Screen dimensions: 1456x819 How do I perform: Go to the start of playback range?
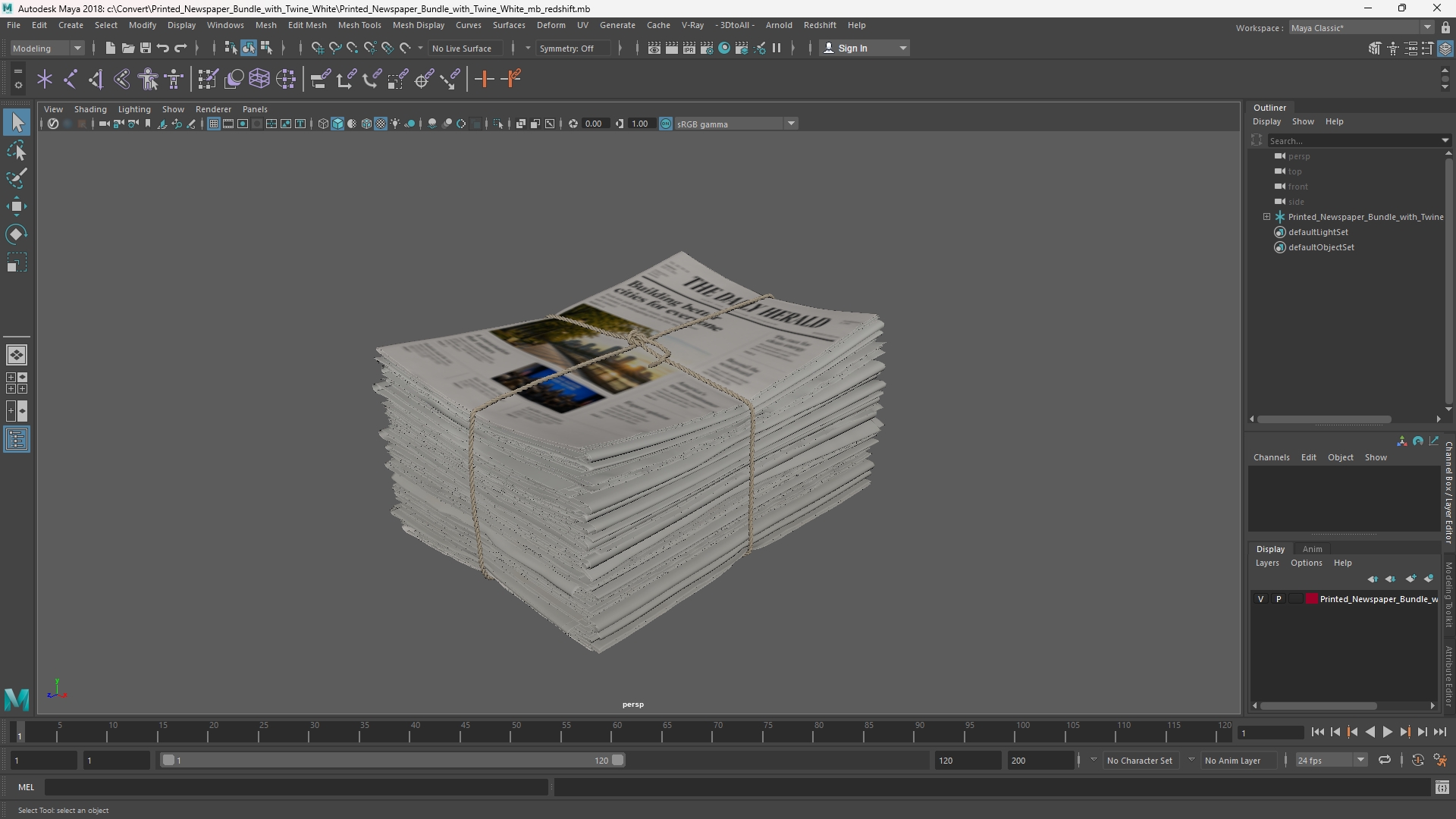pos(1317,732)
